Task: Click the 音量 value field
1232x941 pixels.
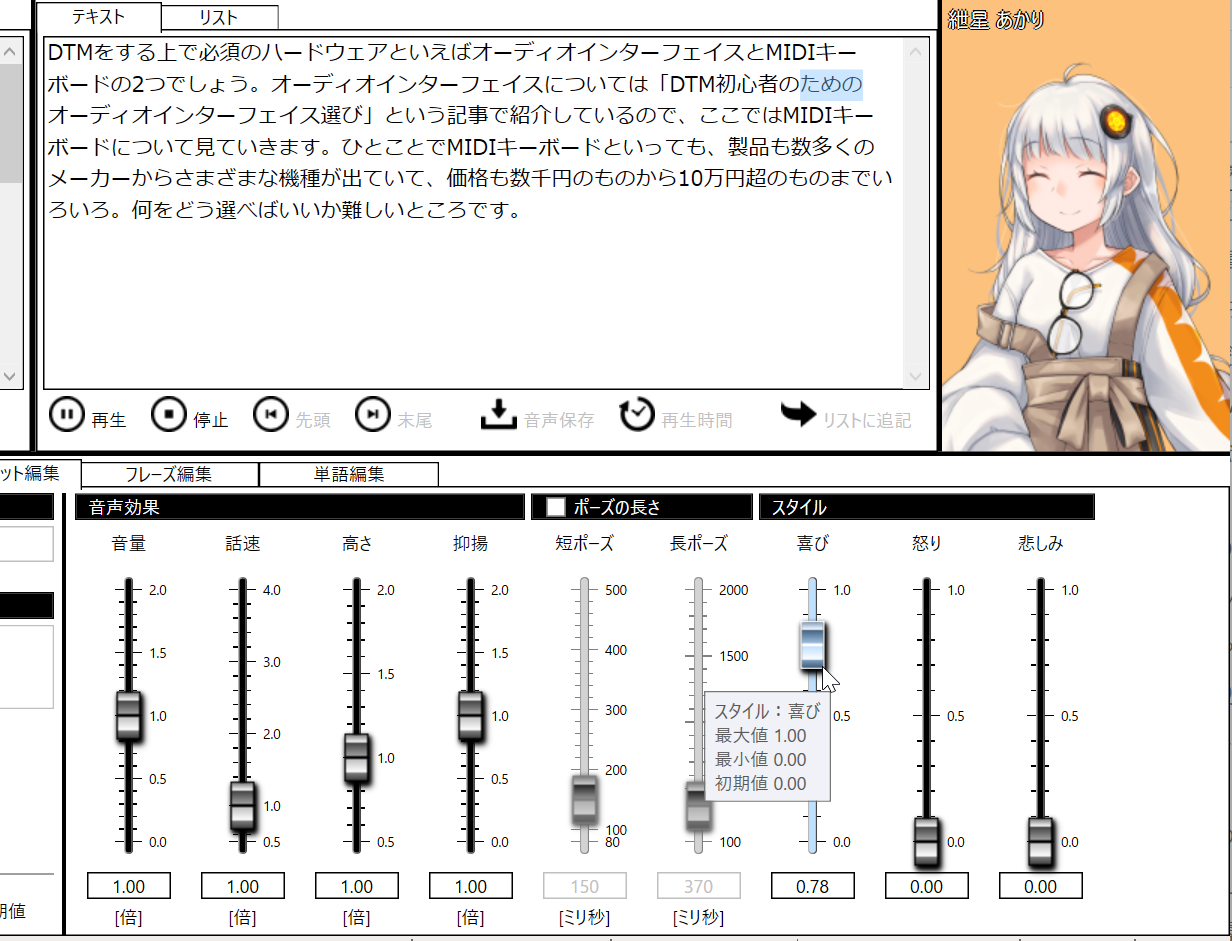Action: click(129, 886)
